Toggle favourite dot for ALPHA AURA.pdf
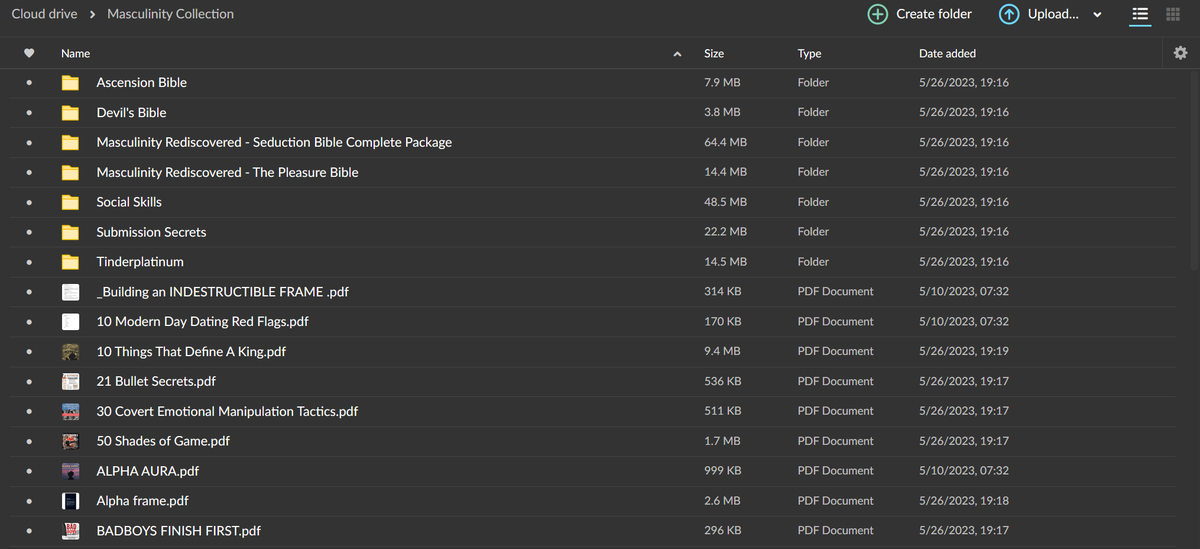This screenshot has height=549, width=1200. [x=29, y=471]
